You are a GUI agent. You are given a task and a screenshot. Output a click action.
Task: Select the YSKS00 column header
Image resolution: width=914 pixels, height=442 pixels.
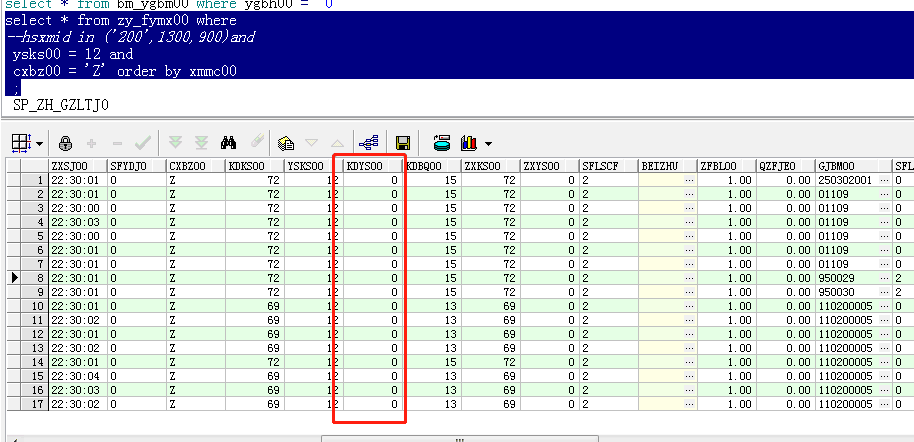pyautogui.click(x=314, y=166)
